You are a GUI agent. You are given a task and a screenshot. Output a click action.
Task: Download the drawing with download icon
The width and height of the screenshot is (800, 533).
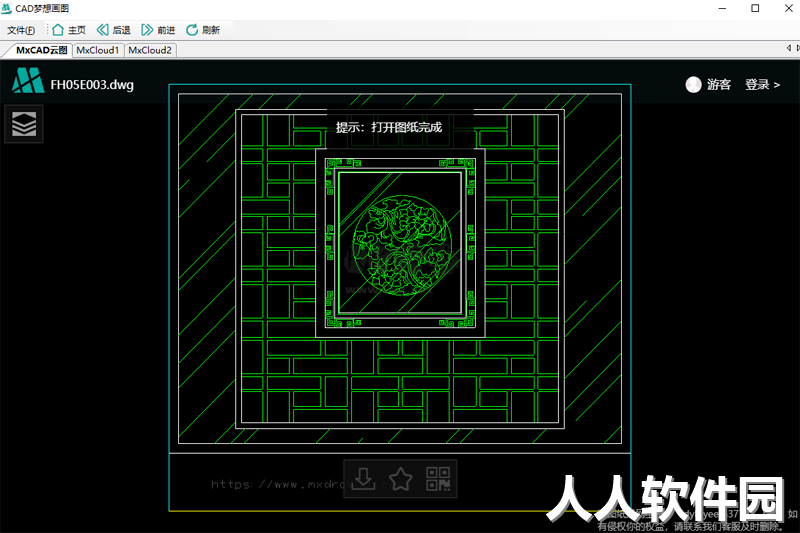(x=363, y=479)
